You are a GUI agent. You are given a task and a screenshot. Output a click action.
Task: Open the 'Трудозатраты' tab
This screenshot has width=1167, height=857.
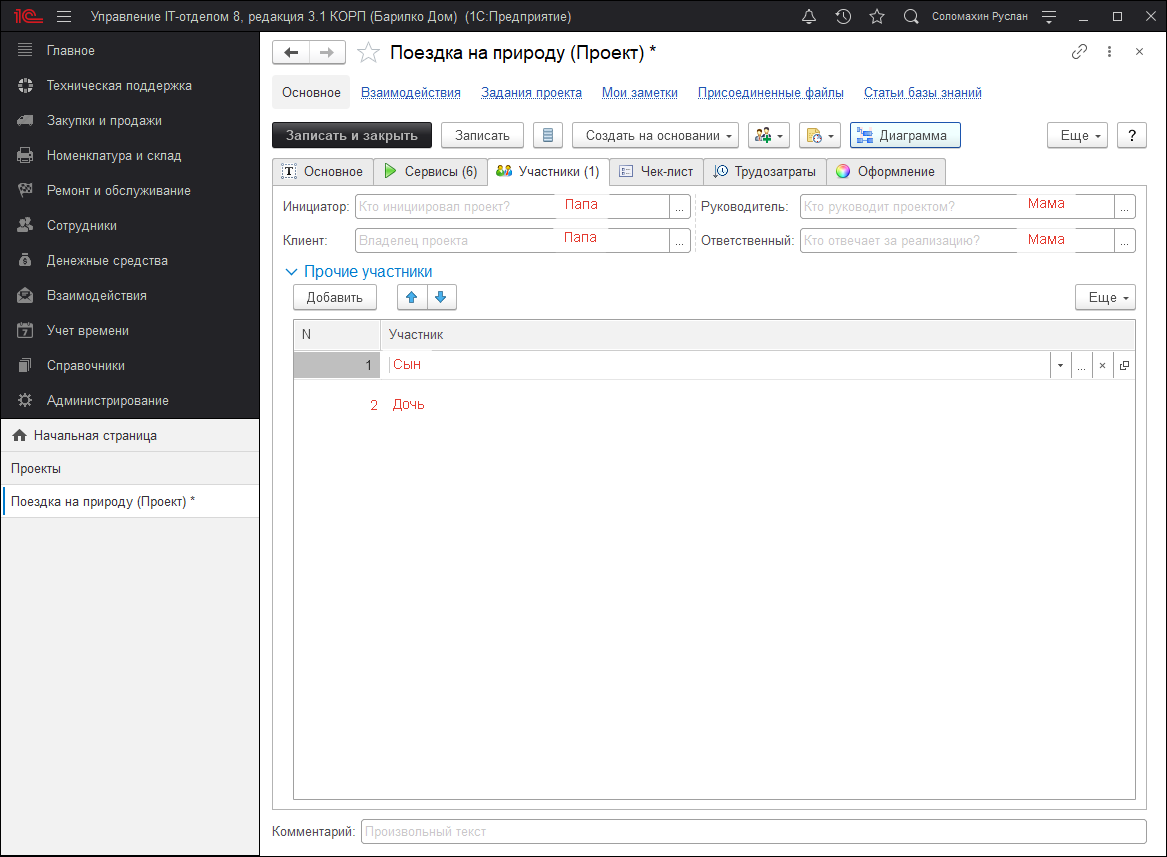click(765, 171)
